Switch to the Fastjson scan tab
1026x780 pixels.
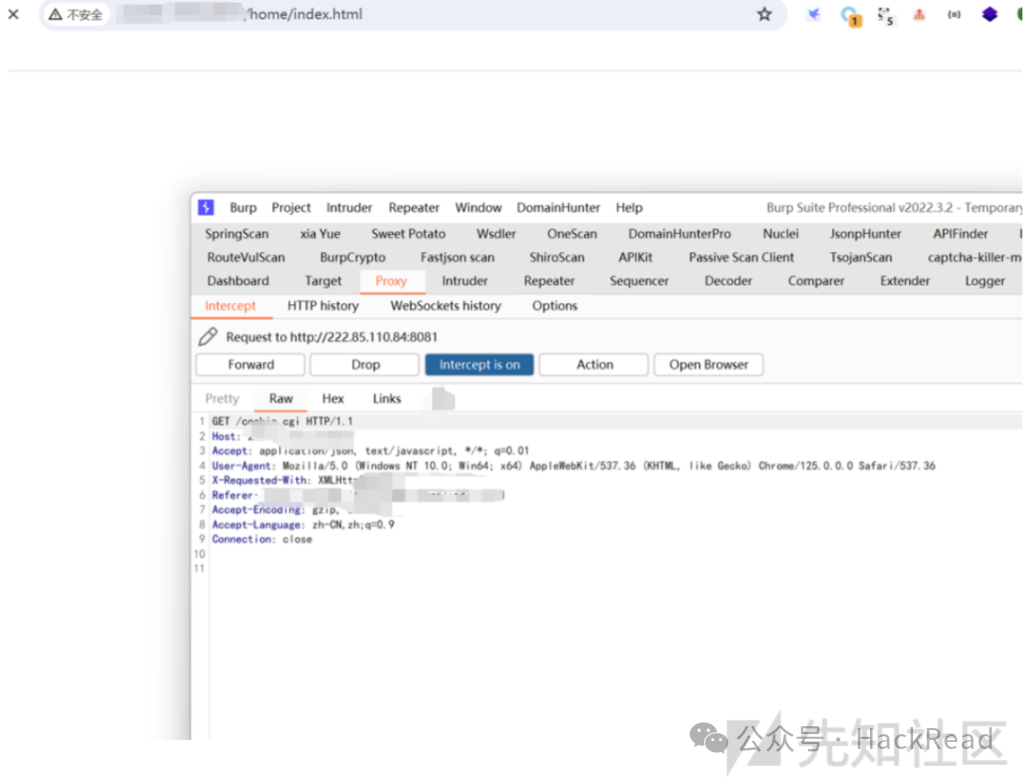pyautogui.click(x=457, y=257)
